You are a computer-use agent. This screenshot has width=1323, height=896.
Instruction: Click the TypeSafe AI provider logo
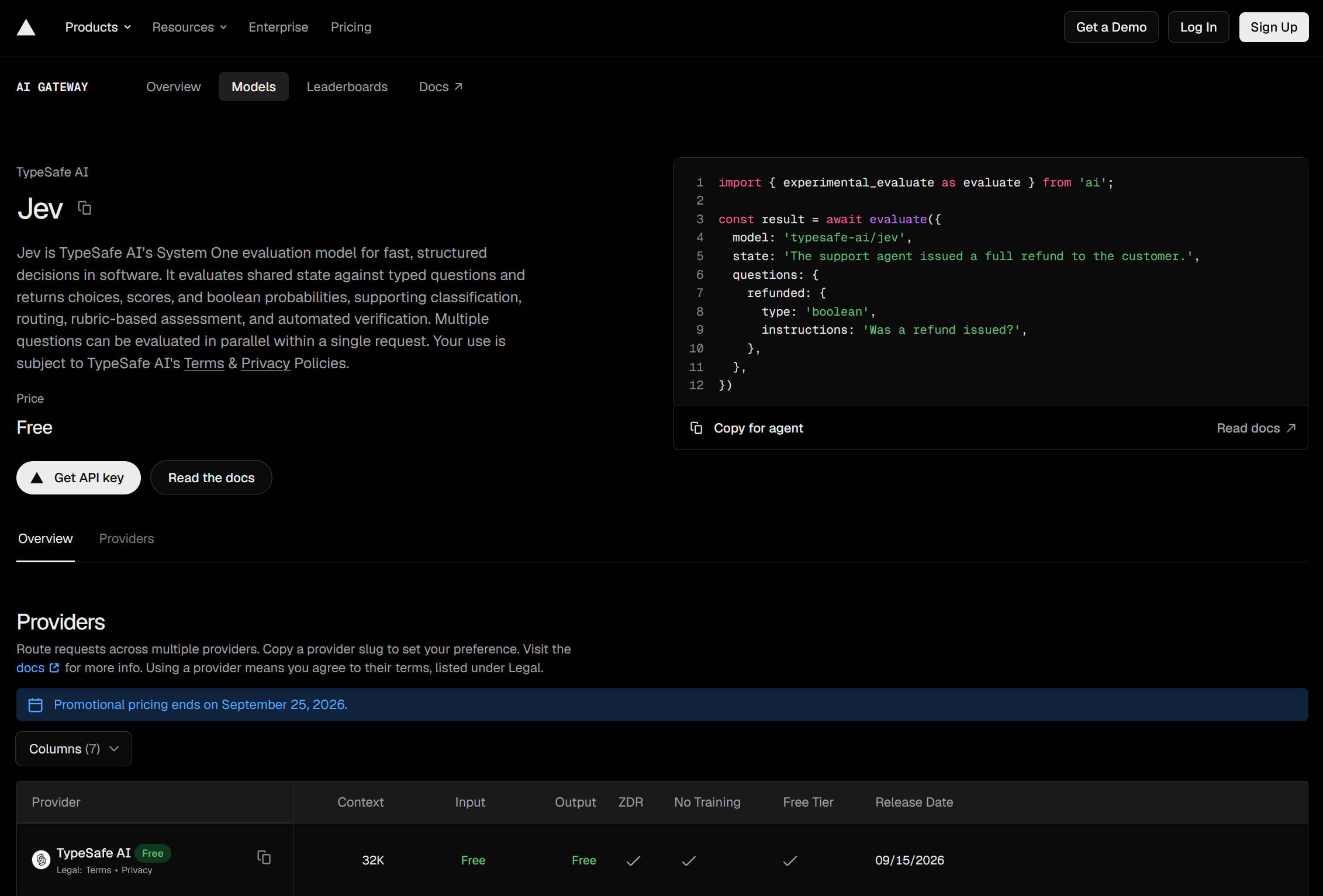pyautogui.click(x=41, y=860)
